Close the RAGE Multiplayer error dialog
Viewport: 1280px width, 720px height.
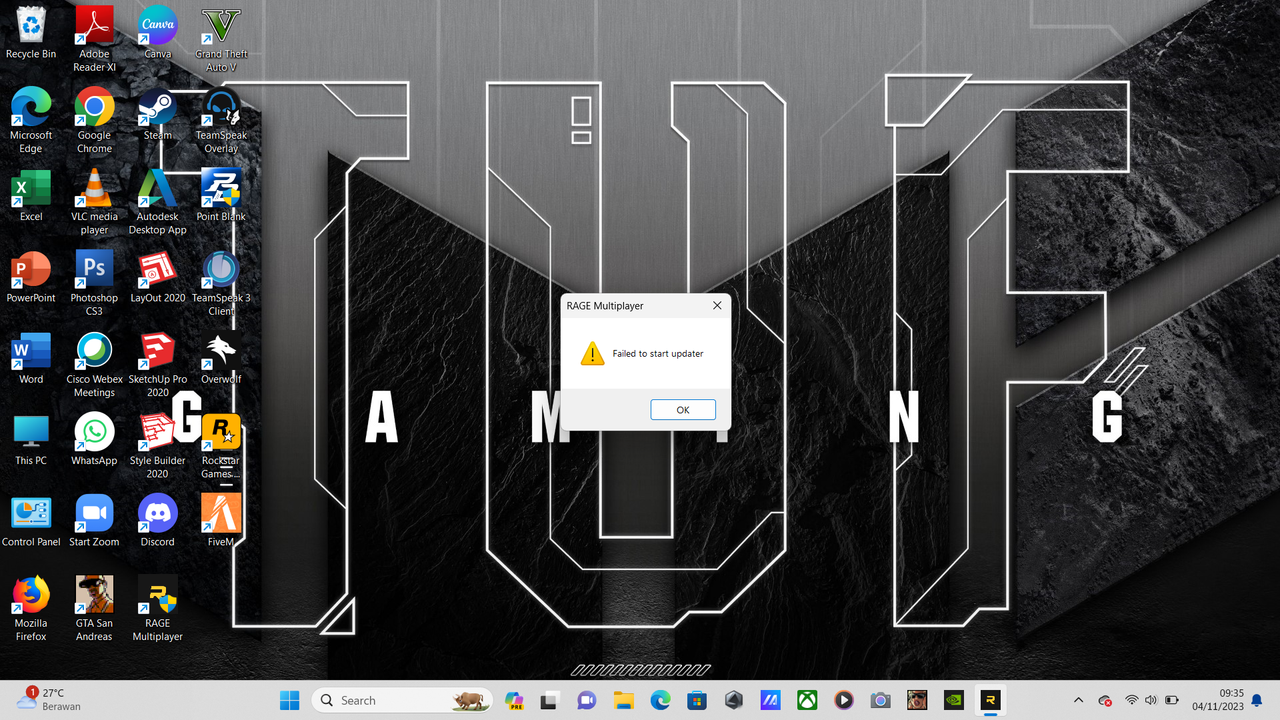717,306
